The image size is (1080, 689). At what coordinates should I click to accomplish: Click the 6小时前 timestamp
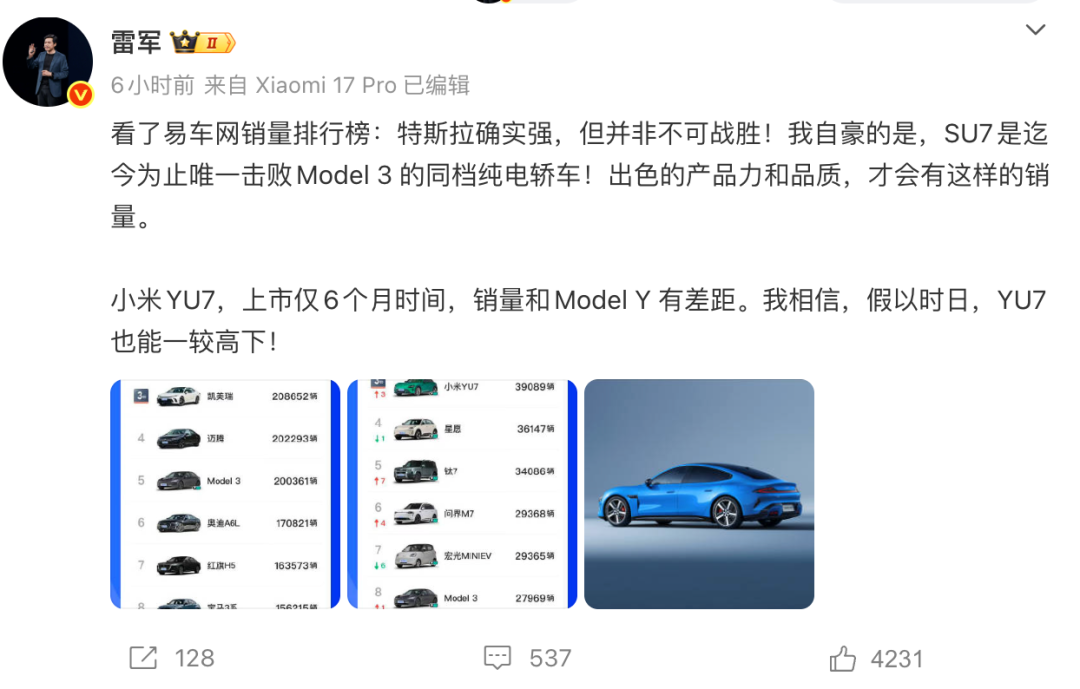[x=153, y=85]
